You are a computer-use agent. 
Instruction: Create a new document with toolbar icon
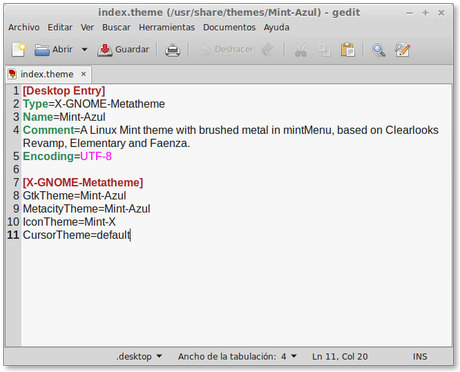19,50
